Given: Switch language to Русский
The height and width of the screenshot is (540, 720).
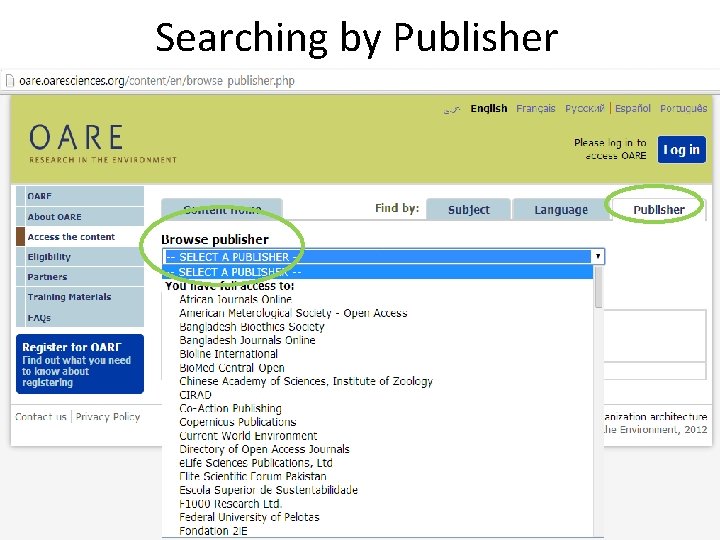Looking at the screenshot, I should pyautogui.click(x=584, y=108).
